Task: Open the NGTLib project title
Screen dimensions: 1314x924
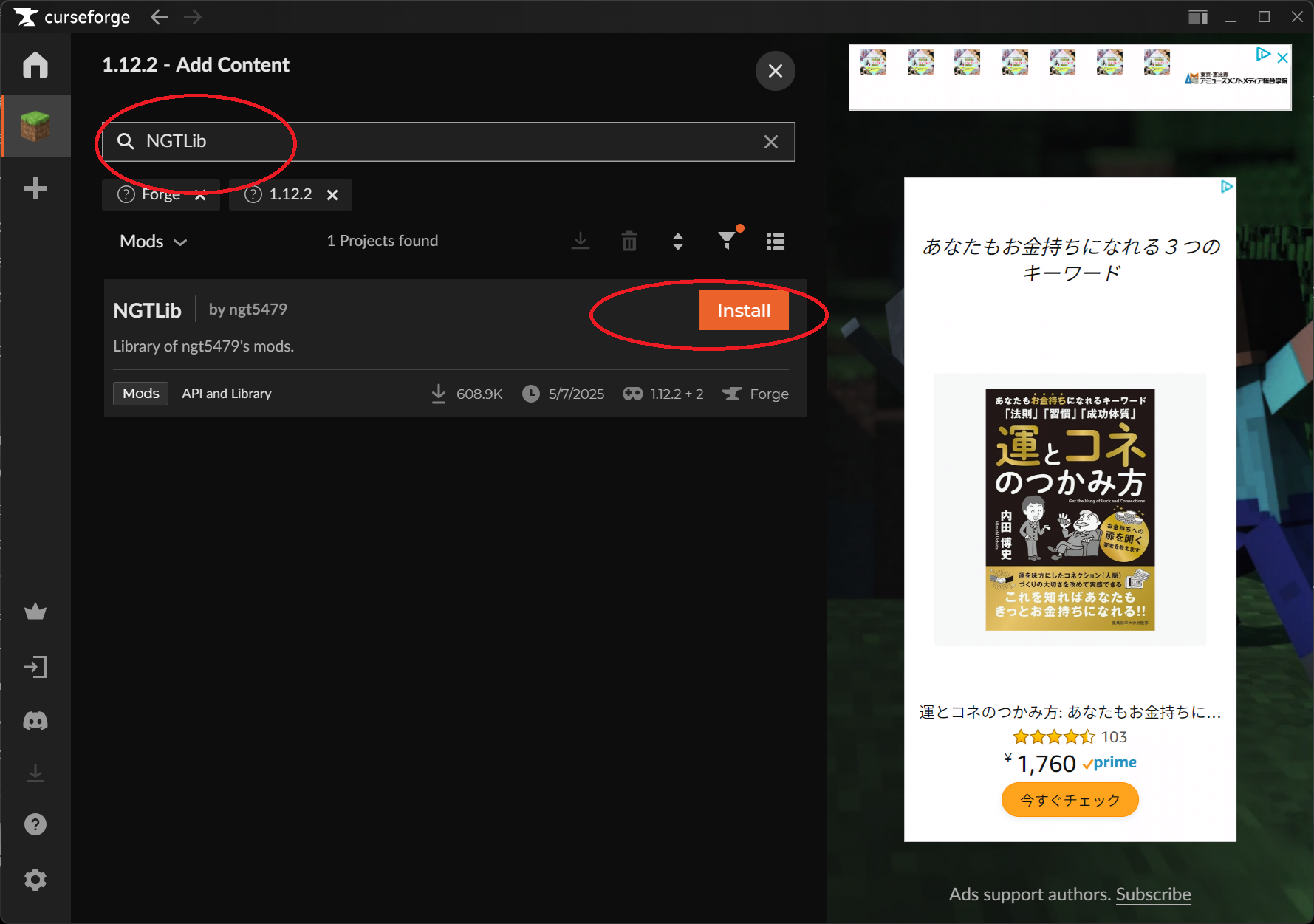Action: pyautogui.click(x=147, y=310)
